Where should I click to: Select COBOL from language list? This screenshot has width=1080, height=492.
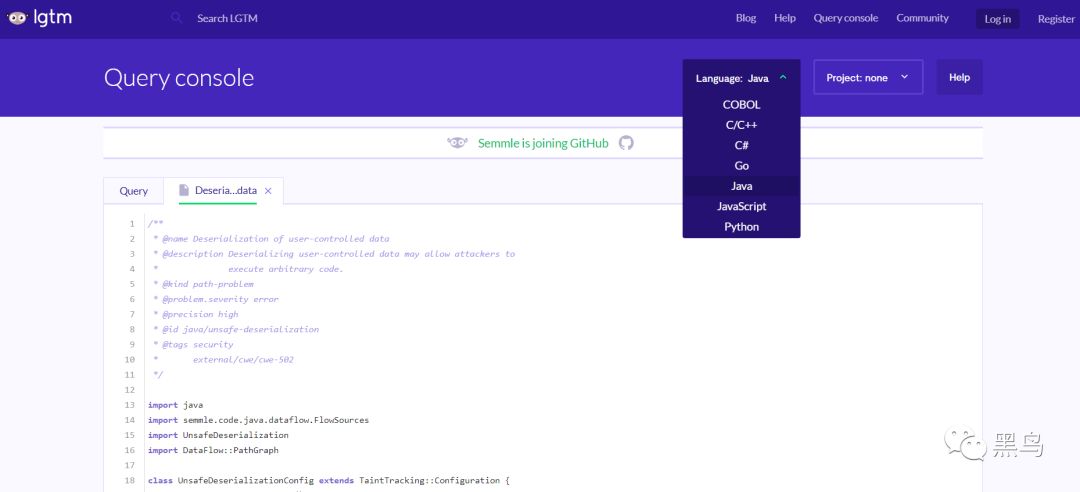741,105
